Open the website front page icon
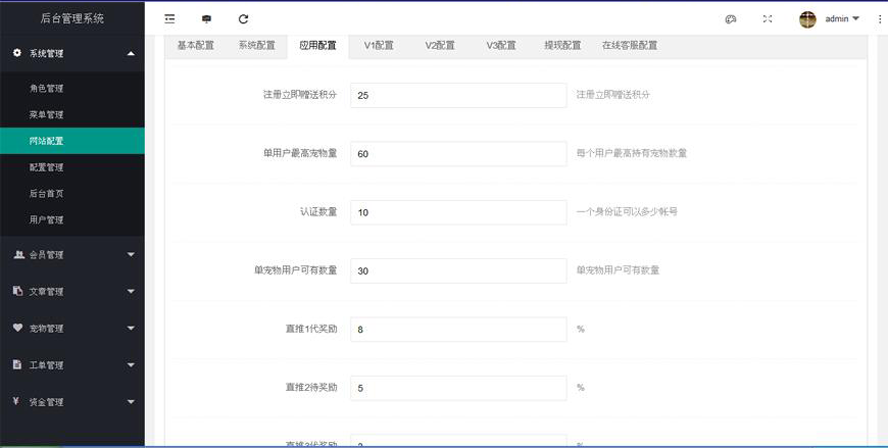The width and height of the screenshot is (888, 448). [206, 19]
